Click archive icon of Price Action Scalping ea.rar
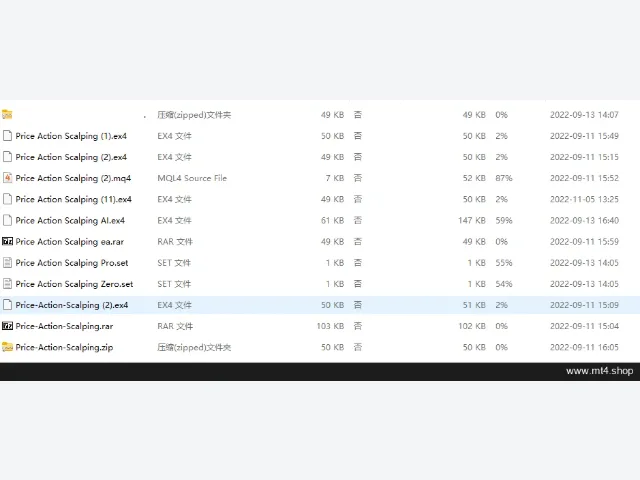The image size is (640, 480). pyautogui.click(x=7, y=241)
